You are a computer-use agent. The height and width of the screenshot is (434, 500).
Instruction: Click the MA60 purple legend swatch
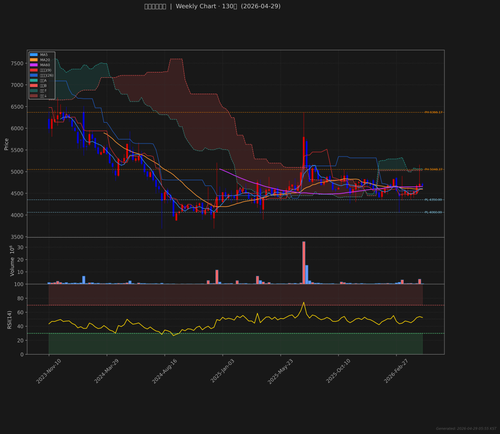coord(34,65)
